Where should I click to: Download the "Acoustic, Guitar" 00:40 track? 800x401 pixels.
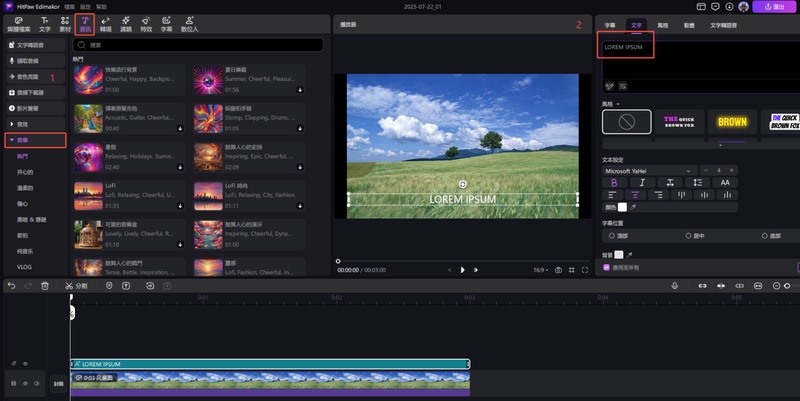pyautogui.click(x=180, y=129)
